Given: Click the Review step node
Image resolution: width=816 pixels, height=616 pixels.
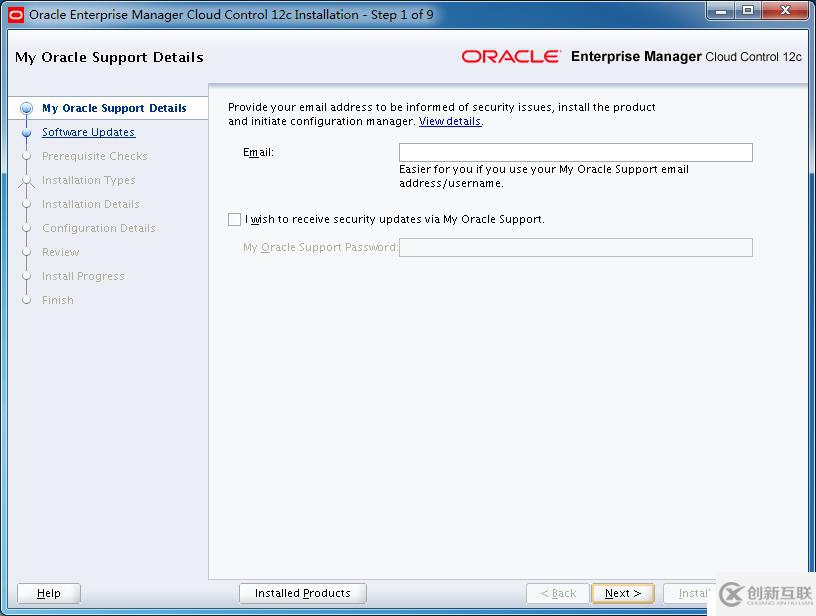Looking at the screenshot, I should (25, 252).
